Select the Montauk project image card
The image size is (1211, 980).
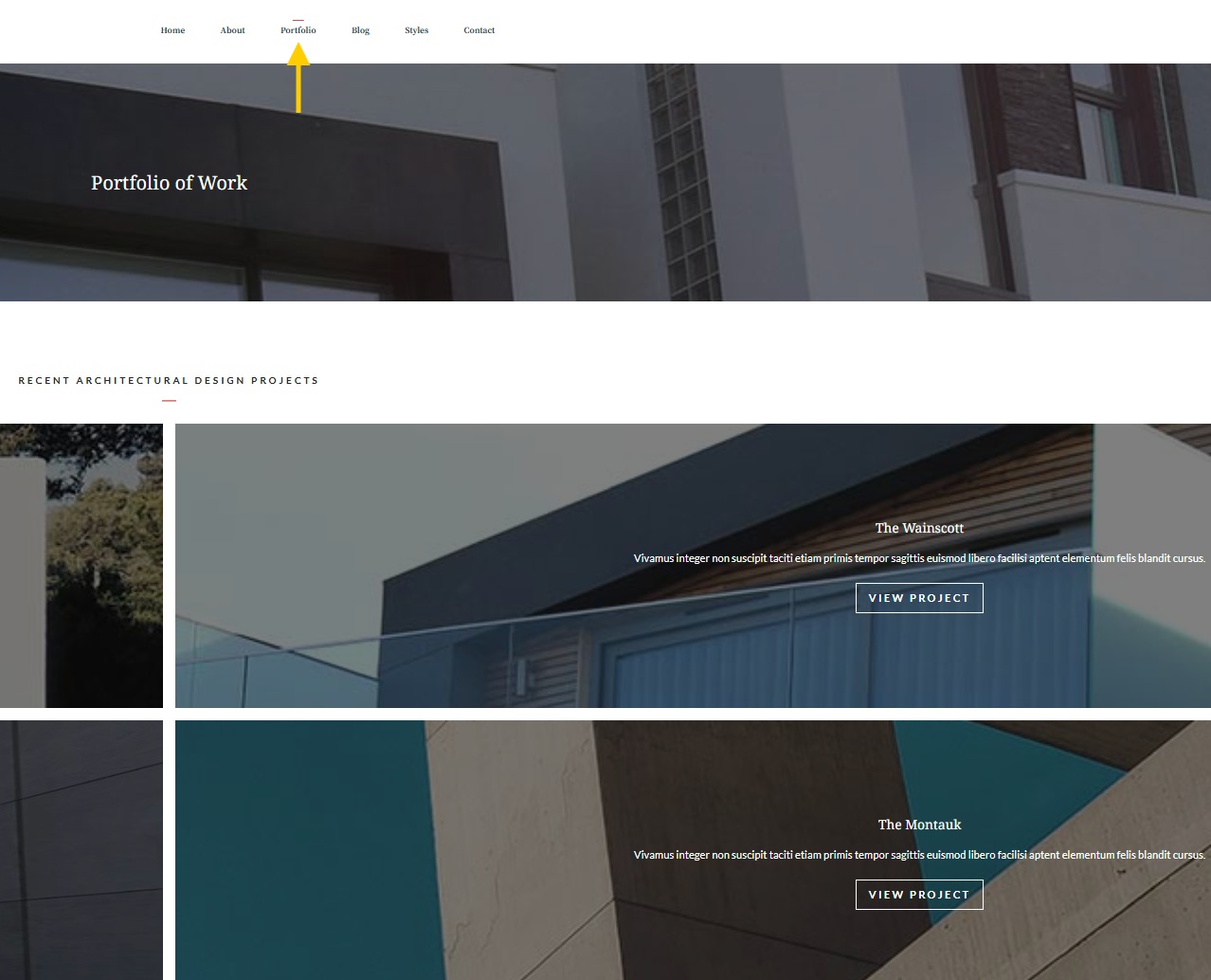tap(693, 850)
